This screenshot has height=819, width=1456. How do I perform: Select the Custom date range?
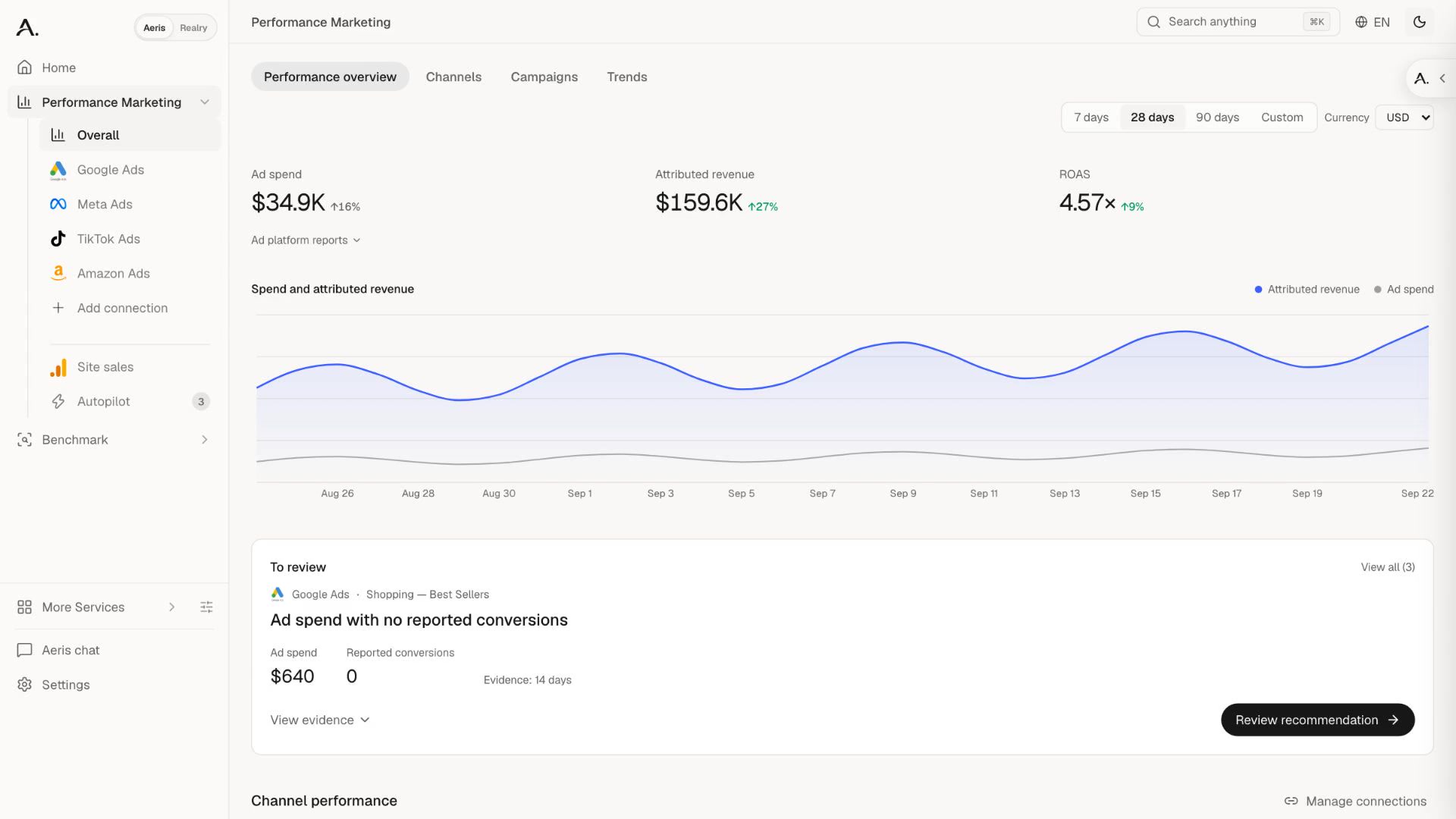tap(1282, 118)
